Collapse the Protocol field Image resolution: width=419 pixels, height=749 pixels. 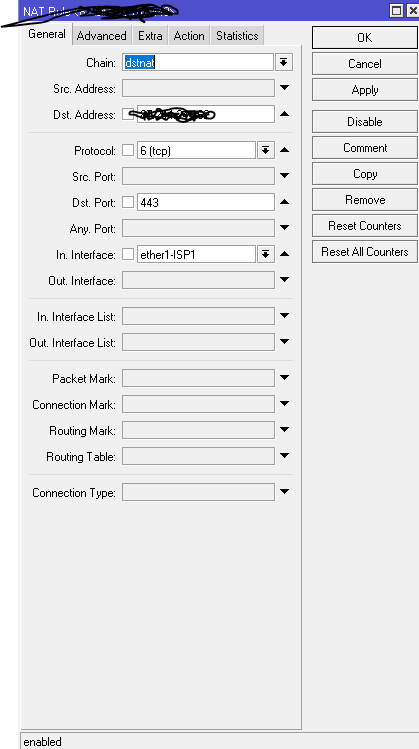click(x=284, y=150)
